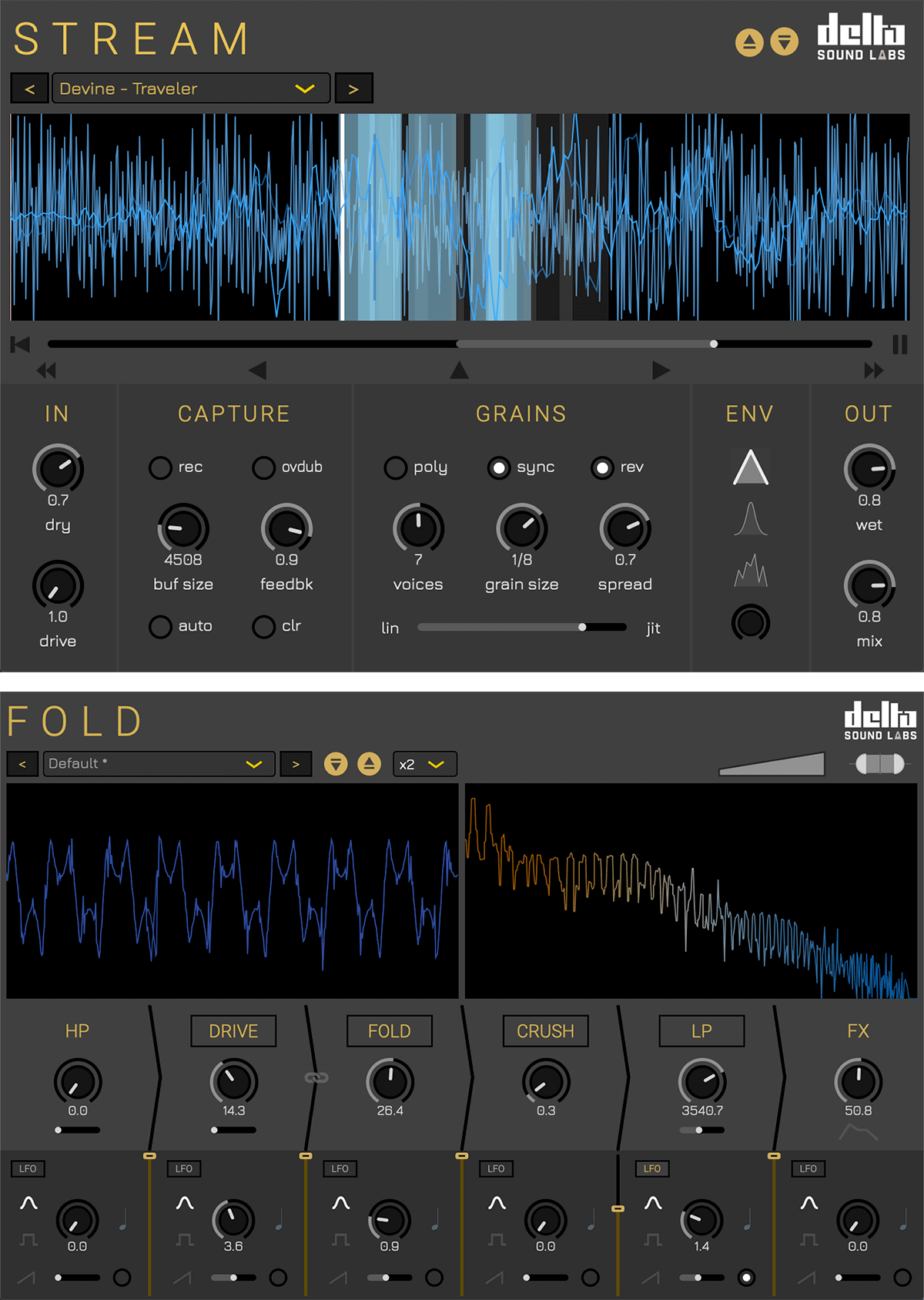
Task: Jump to buffer start with skip-back icon
Action: click(x=20, y=344)
